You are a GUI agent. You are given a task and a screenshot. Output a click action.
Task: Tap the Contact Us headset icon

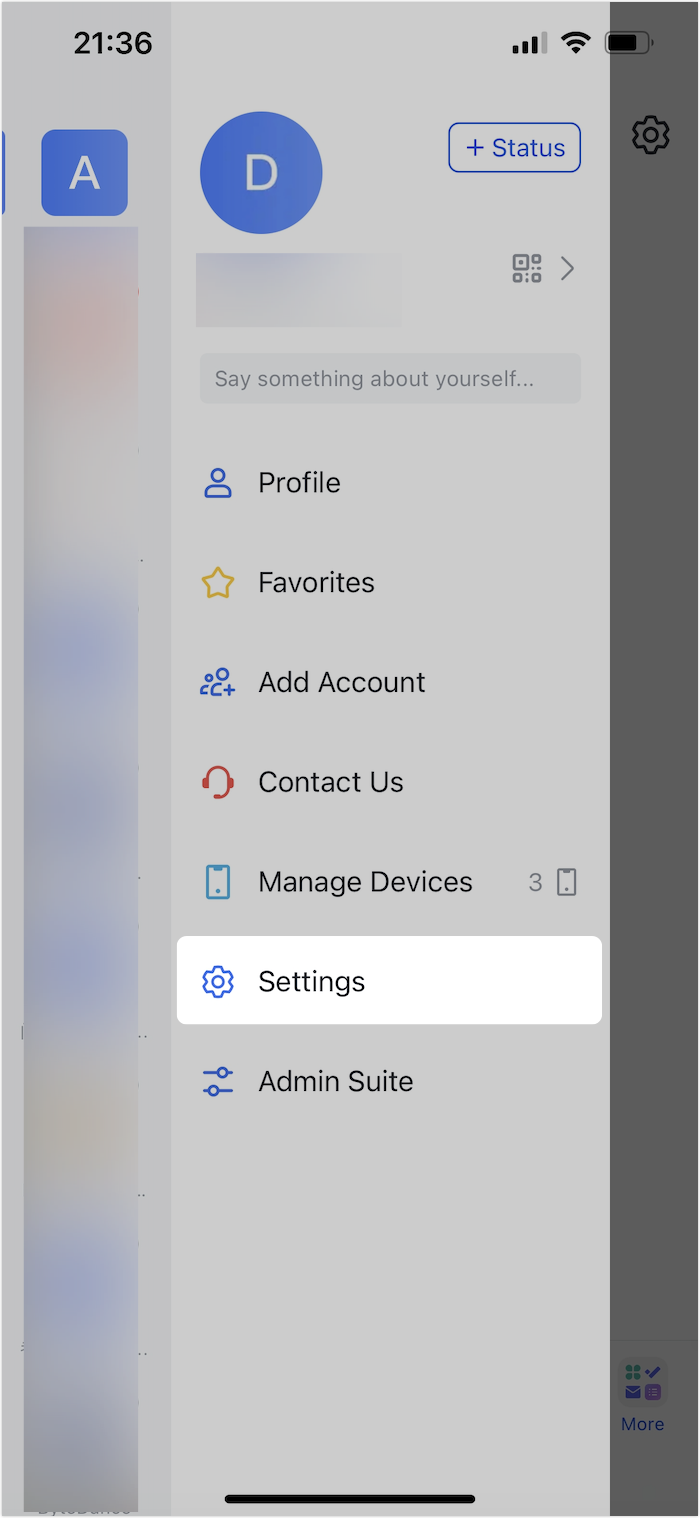(218, 782)
